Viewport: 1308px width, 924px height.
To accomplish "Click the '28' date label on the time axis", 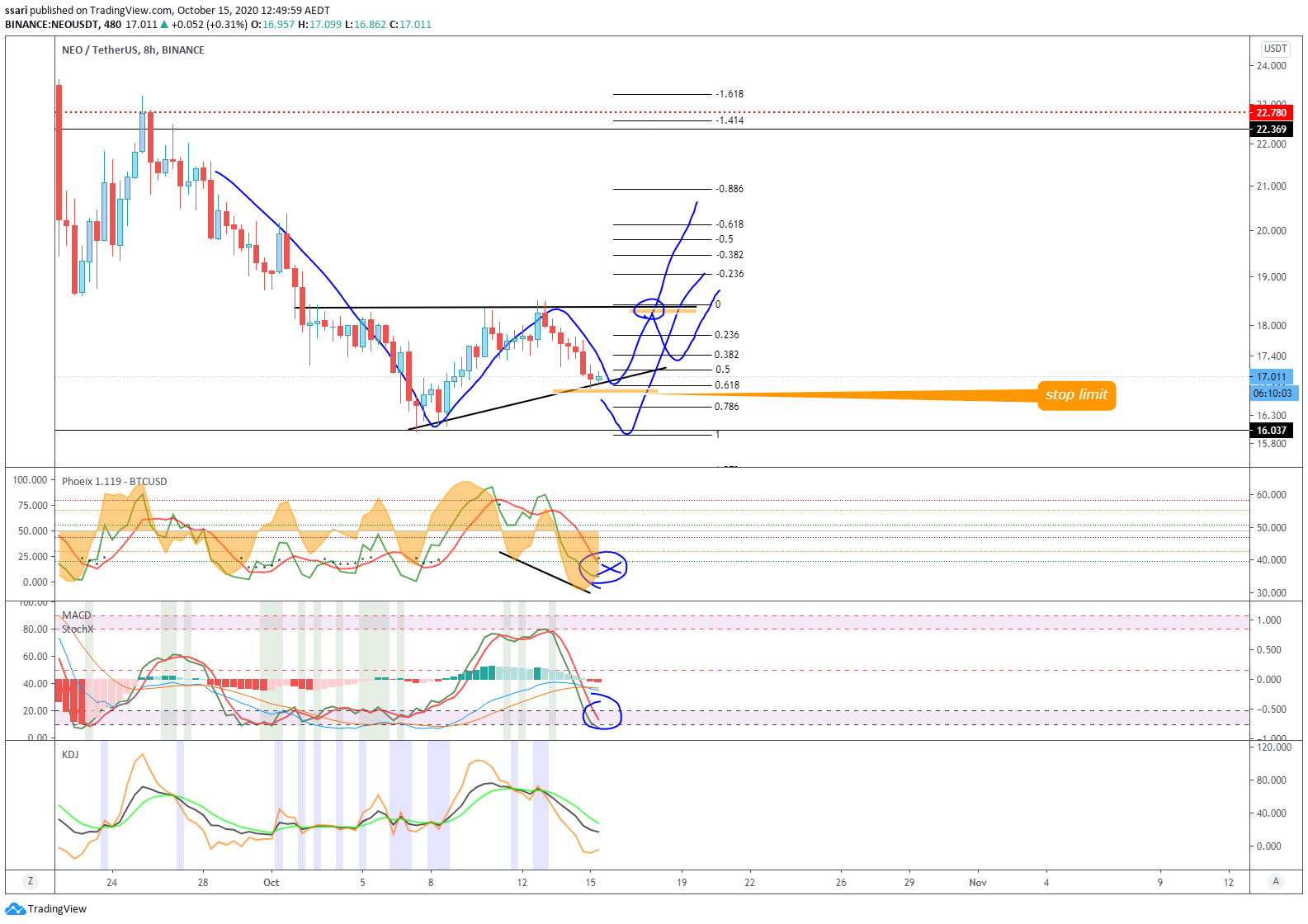I will pos(203,882).
